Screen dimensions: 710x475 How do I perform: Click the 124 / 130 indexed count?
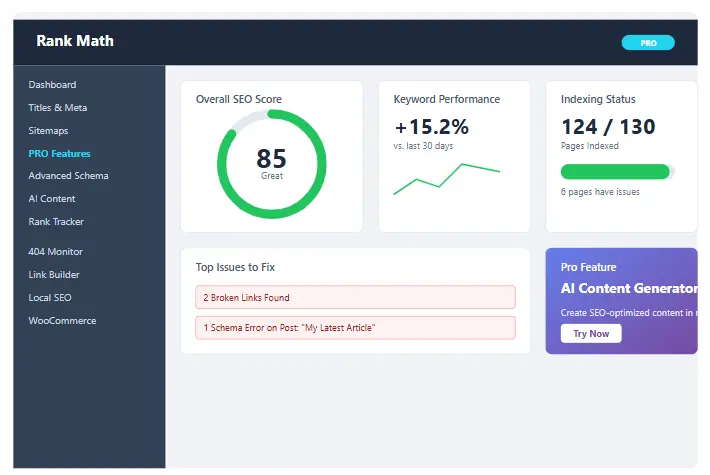pos(608,127)
